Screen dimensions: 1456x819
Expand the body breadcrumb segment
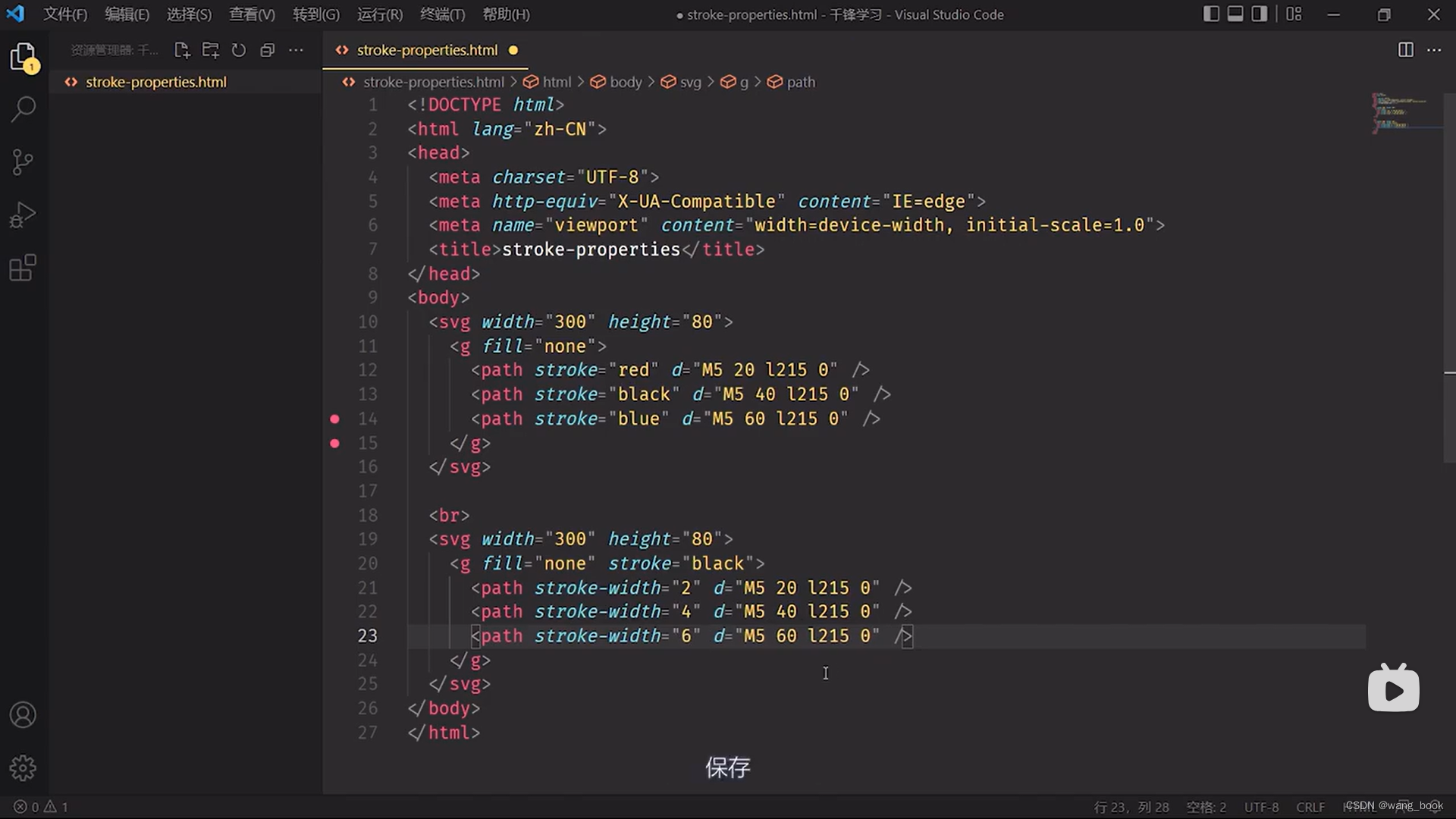[626, 82]
